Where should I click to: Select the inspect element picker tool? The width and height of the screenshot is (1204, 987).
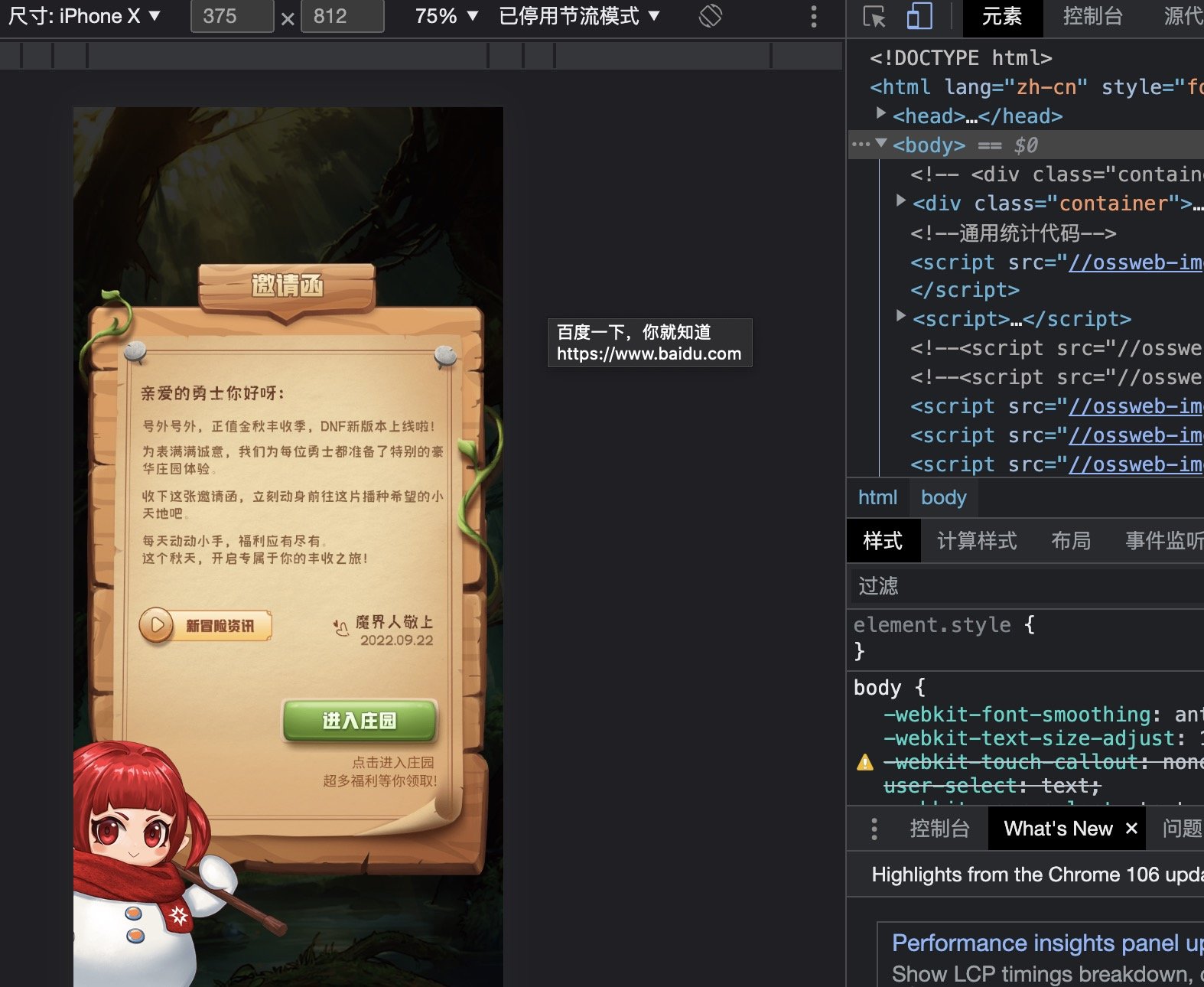[x=874, y=17]
